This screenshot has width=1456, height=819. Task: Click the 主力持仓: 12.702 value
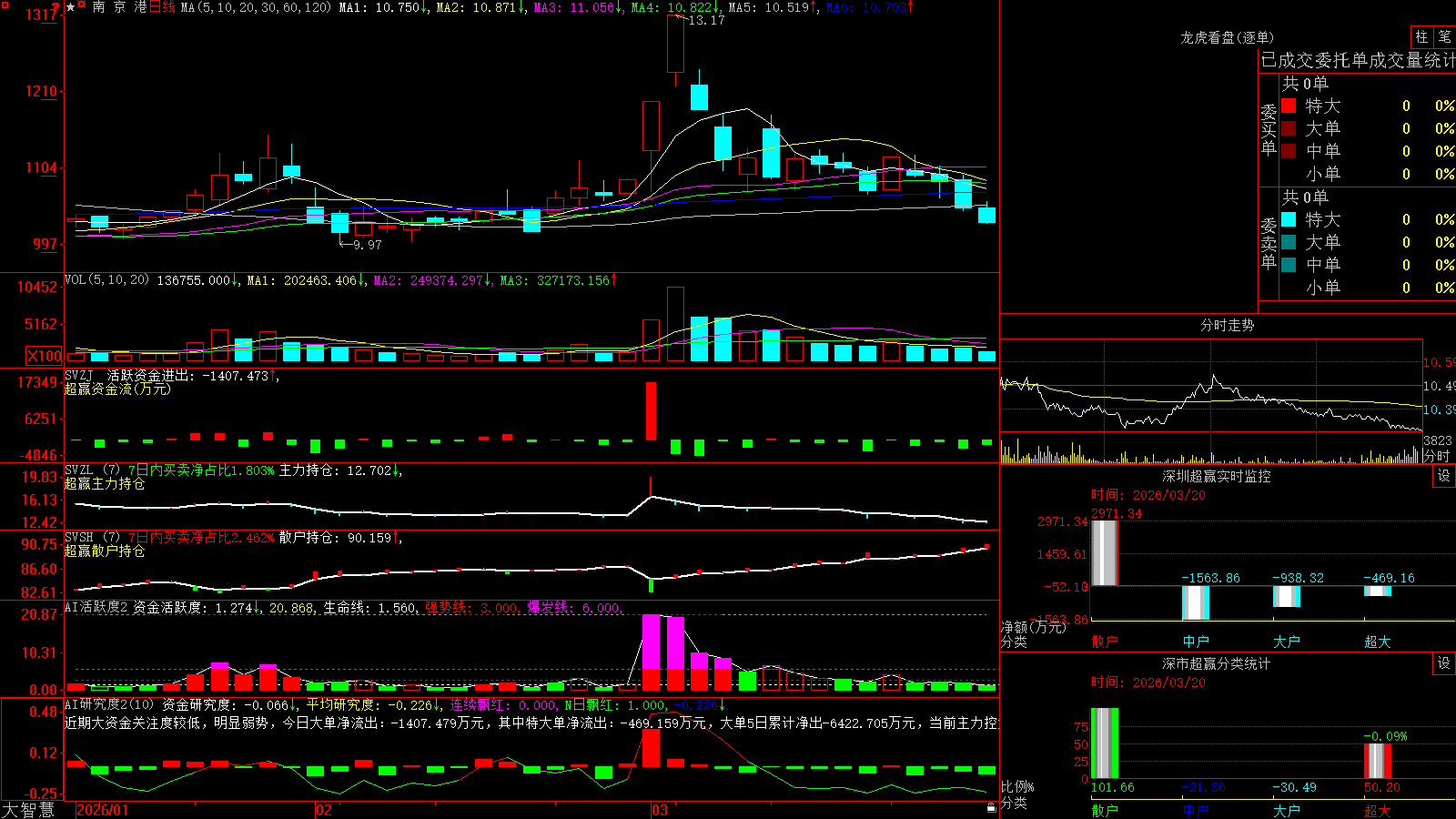[x=339, y=470]
